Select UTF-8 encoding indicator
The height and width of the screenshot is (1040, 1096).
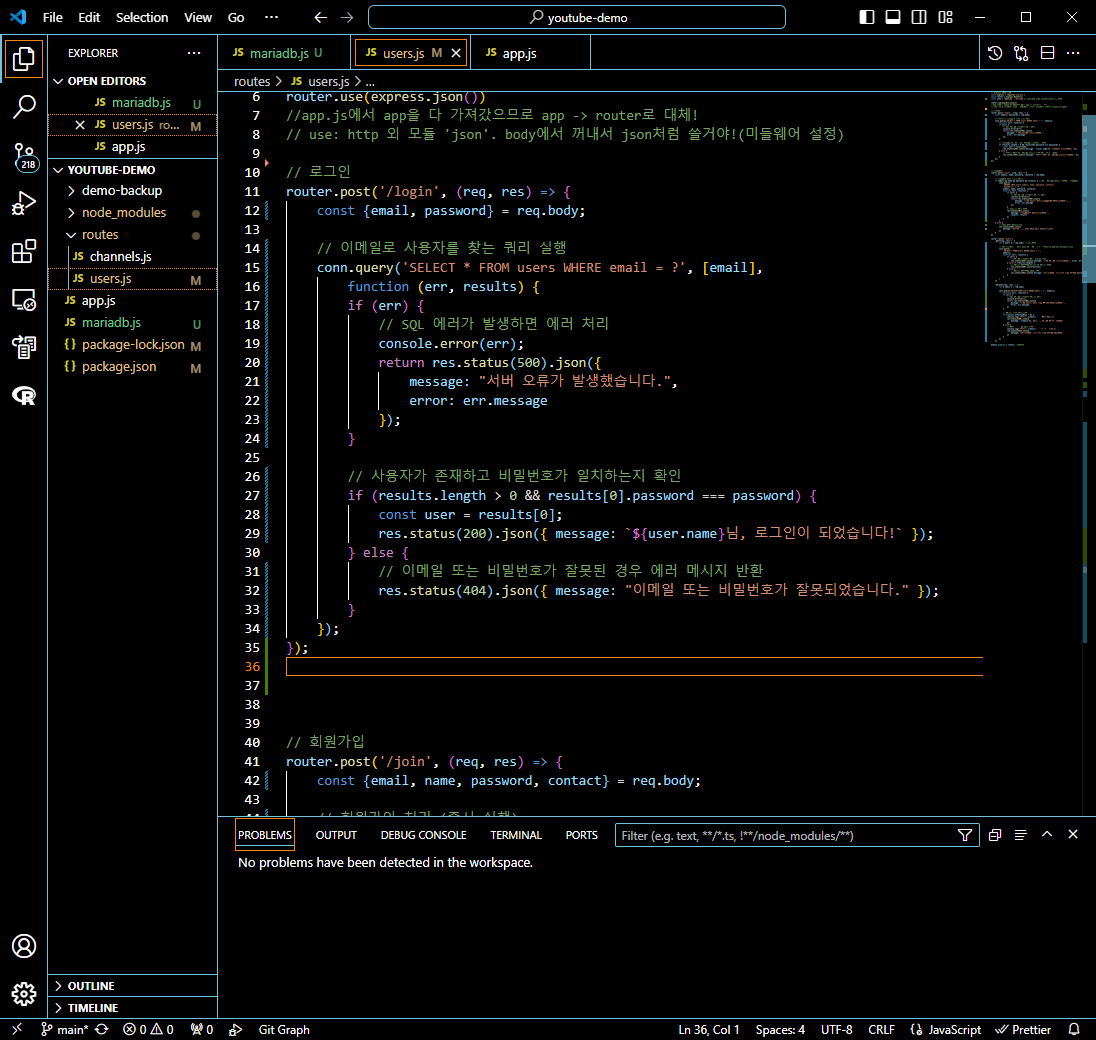pos(837,1030)
